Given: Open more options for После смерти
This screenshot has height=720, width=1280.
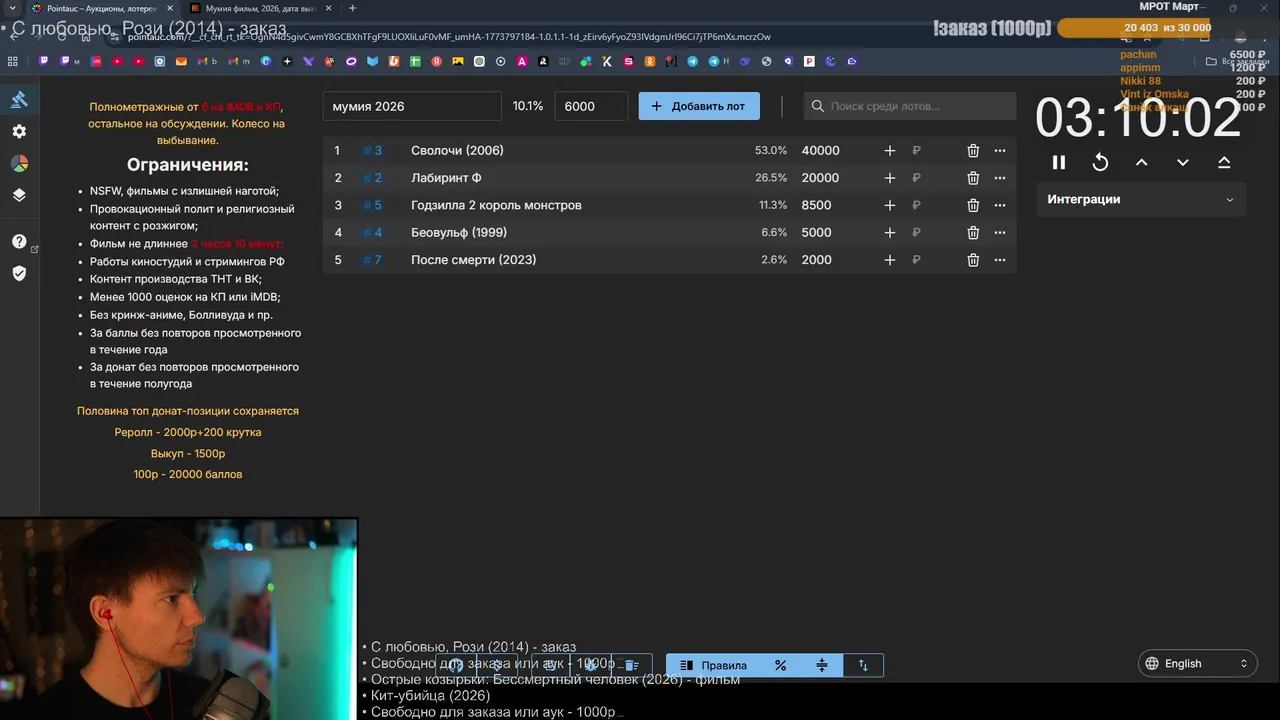Looking at the screenshot, I should (1000, 260).
